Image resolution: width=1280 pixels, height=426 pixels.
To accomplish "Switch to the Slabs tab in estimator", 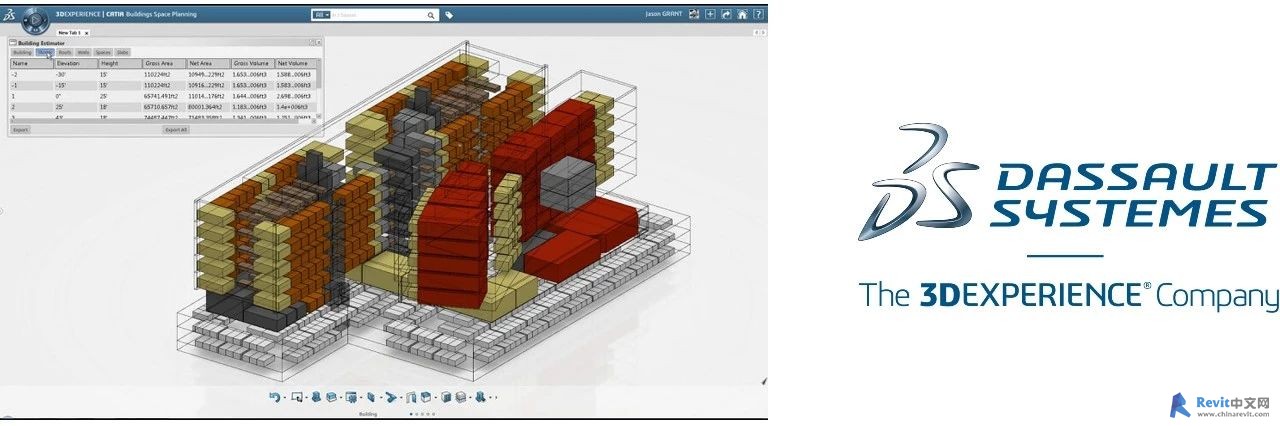I will click(x=122, y=52).
